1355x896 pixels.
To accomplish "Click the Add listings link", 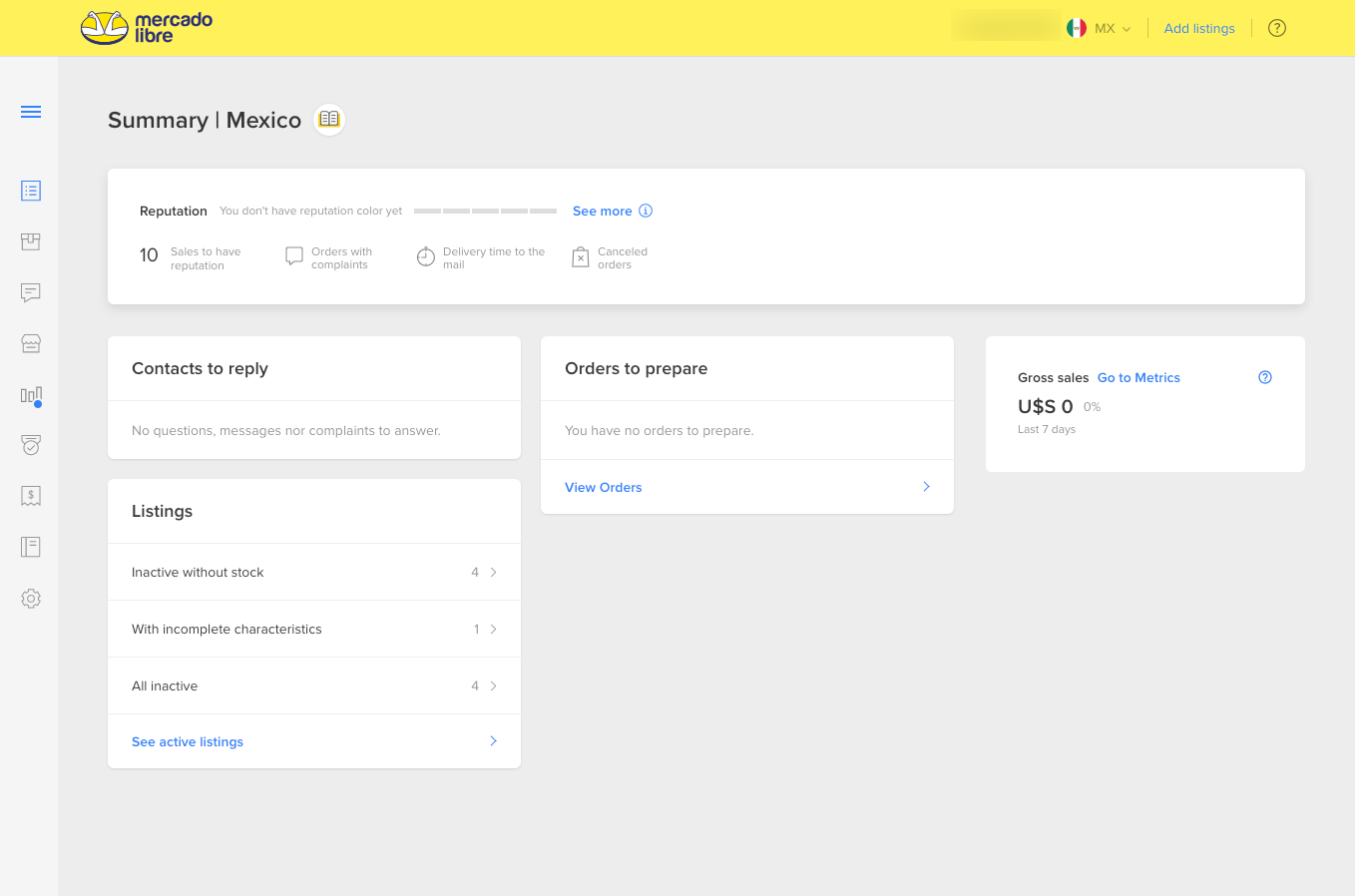I will [1199, 28].
